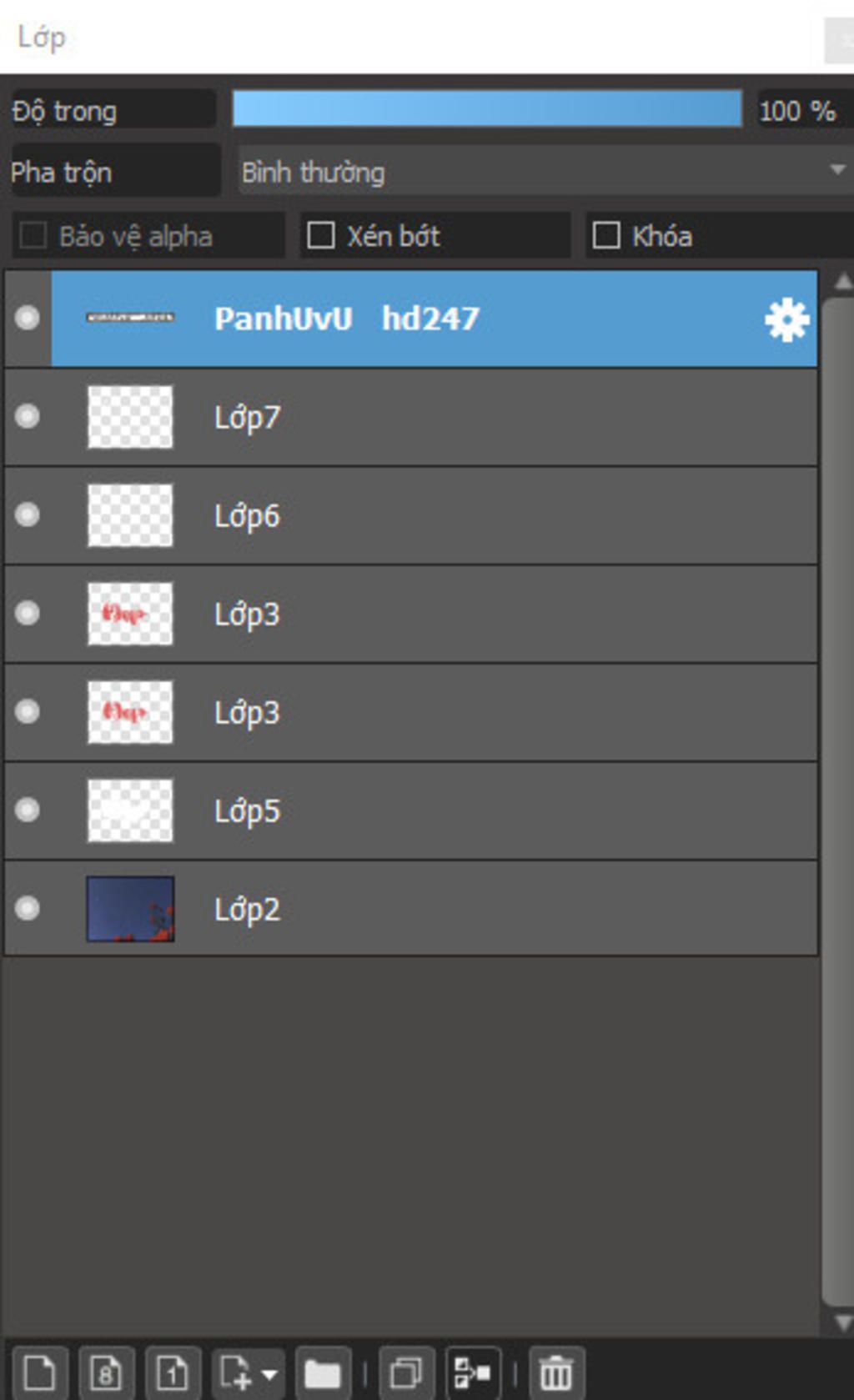Duplicate the selected layer

(406, 1372)
